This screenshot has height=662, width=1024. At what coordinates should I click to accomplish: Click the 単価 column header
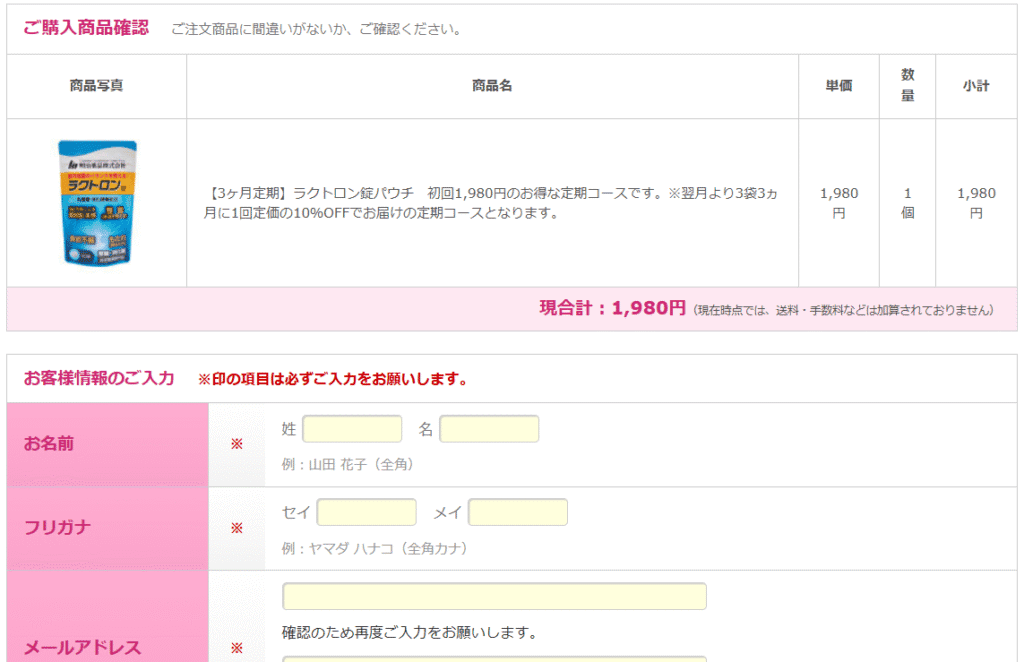[x=838, y=86]
